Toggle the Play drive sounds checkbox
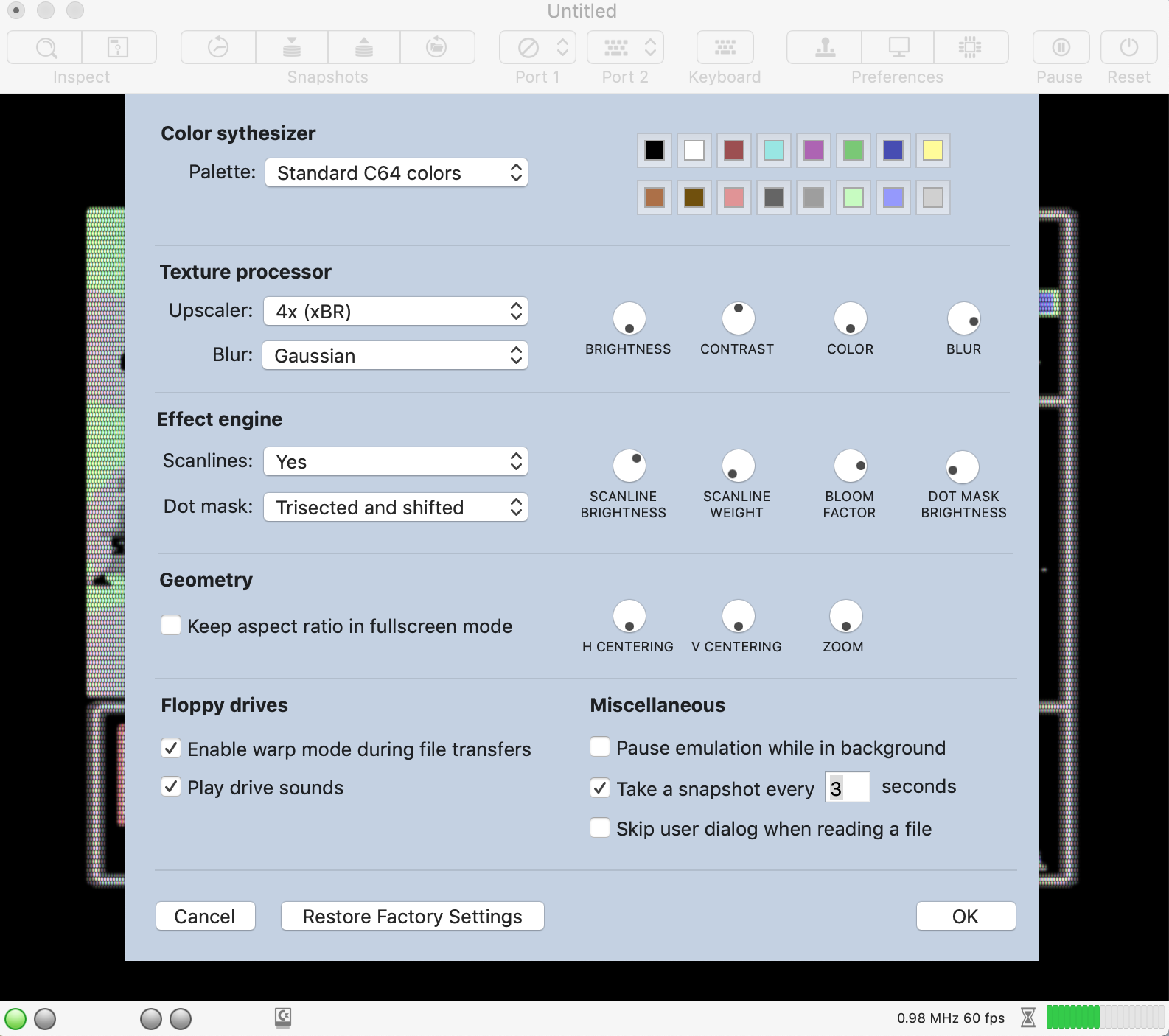 click(171, 787)
